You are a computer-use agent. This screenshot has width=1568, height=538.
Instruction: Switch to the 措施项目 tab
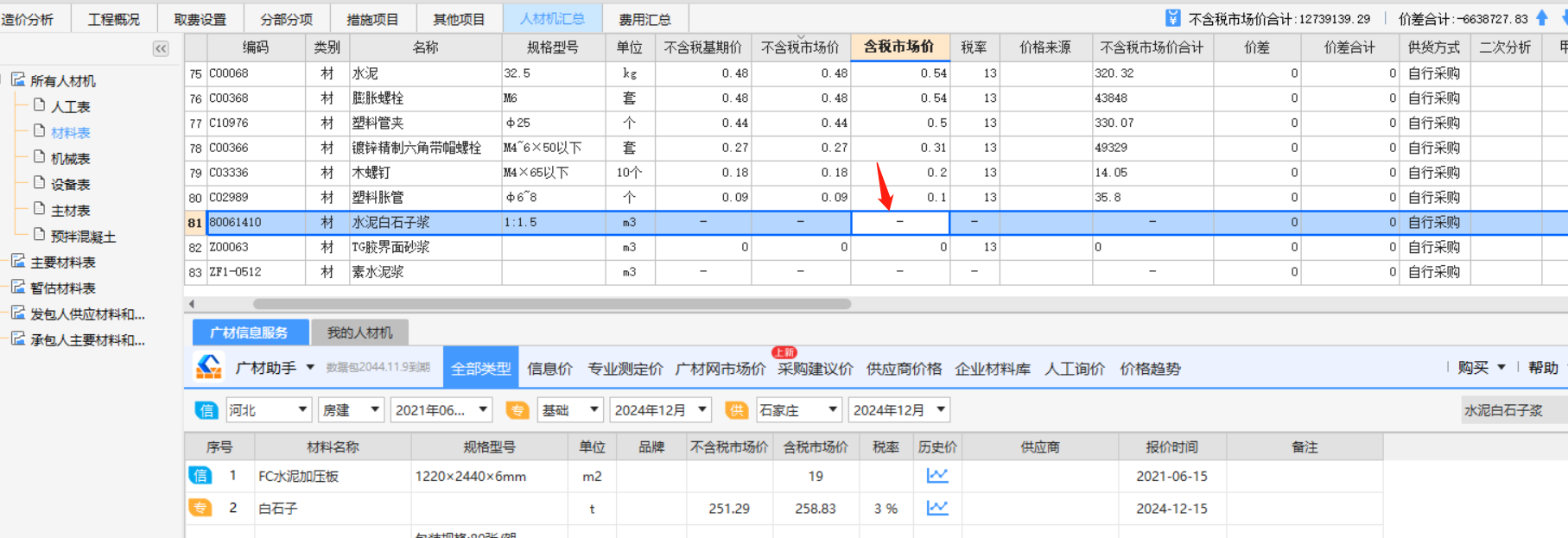(x=373, y=19)
